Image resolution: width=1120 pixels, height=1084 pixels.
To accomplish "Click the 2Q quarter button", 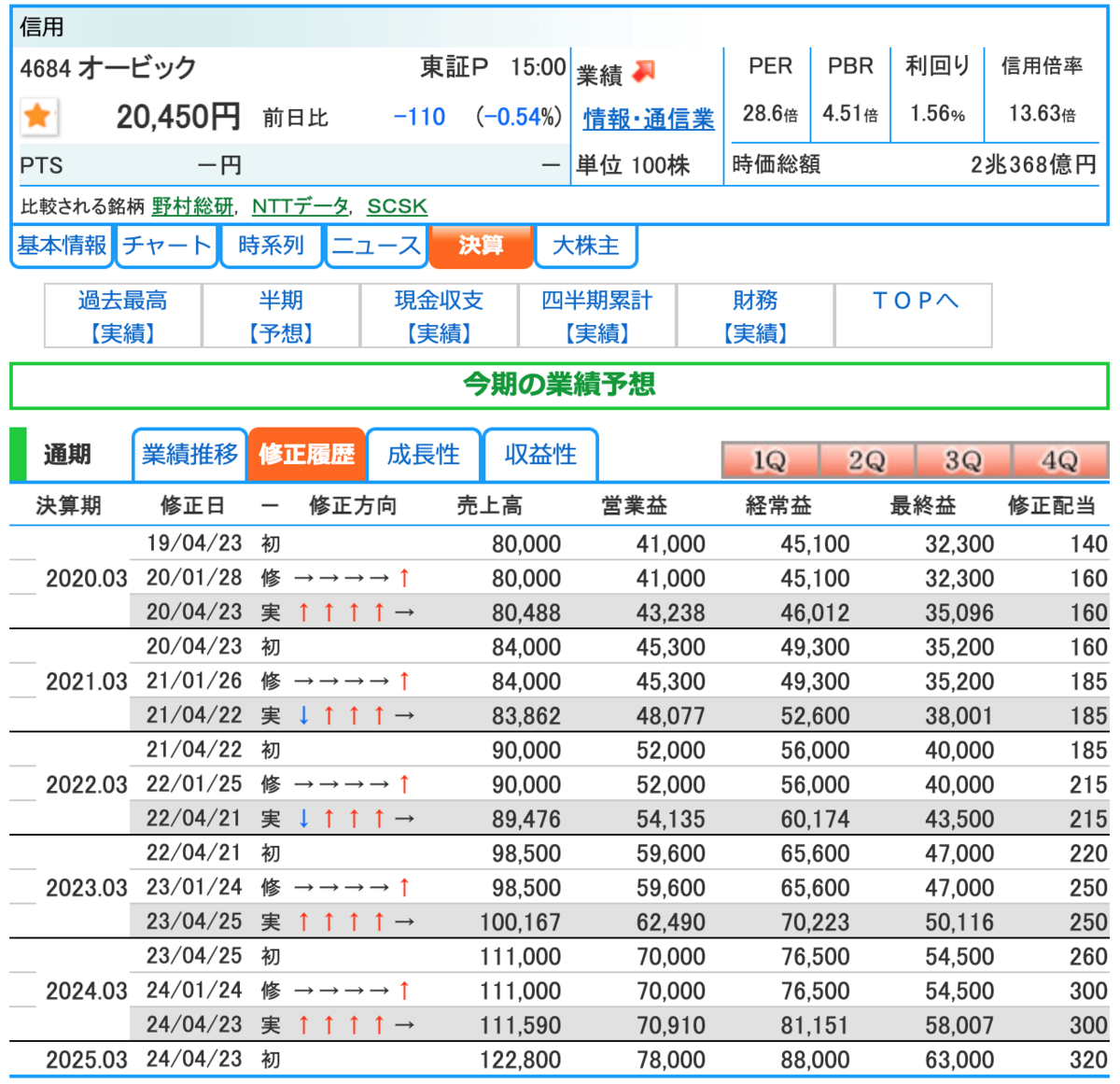I will 867,460.
